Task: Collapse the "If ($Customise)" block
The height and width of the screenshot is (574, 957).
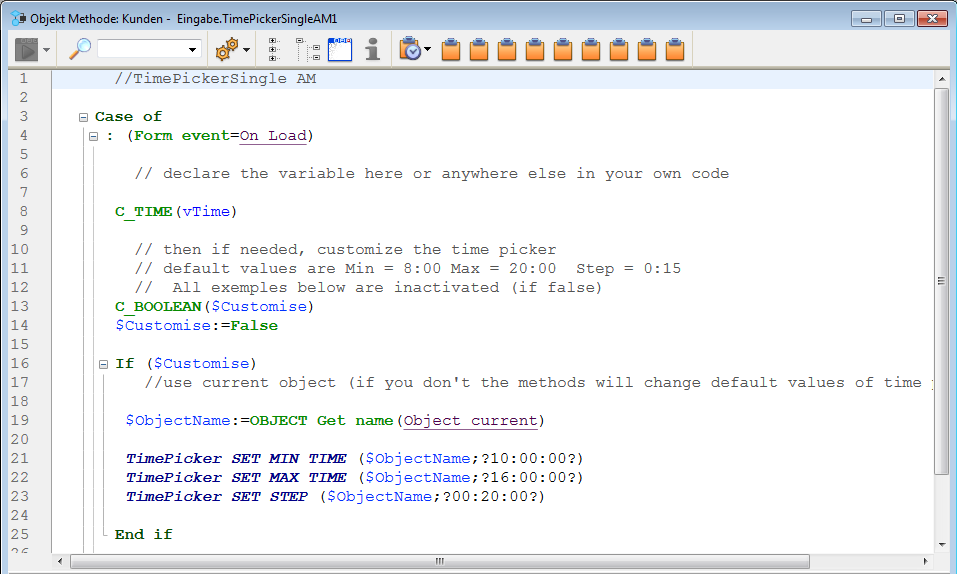Action: tap(103, 364)
